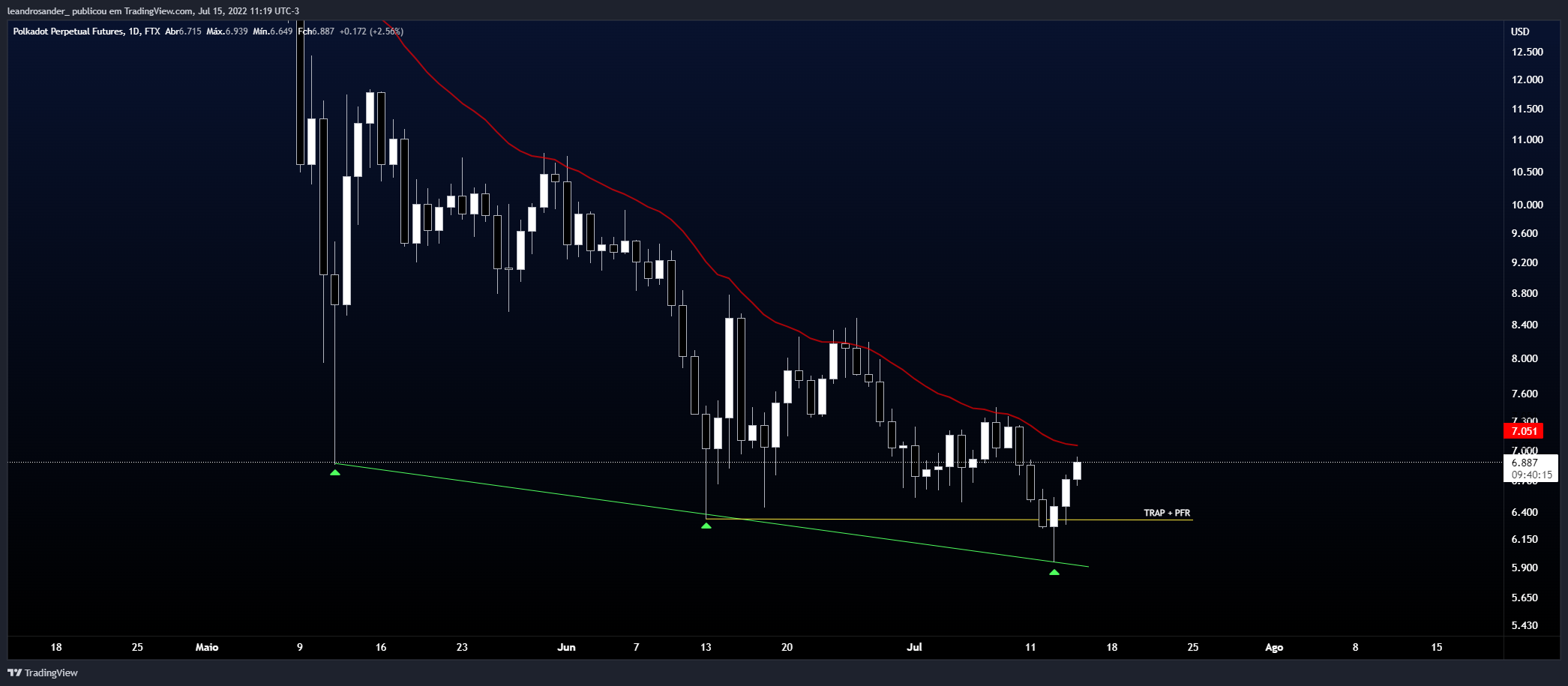This screenshot has height=686, width=1568.
Task: Click the 7.600 price axis label
Action: pyautogui.click(x=1525, y=394)
